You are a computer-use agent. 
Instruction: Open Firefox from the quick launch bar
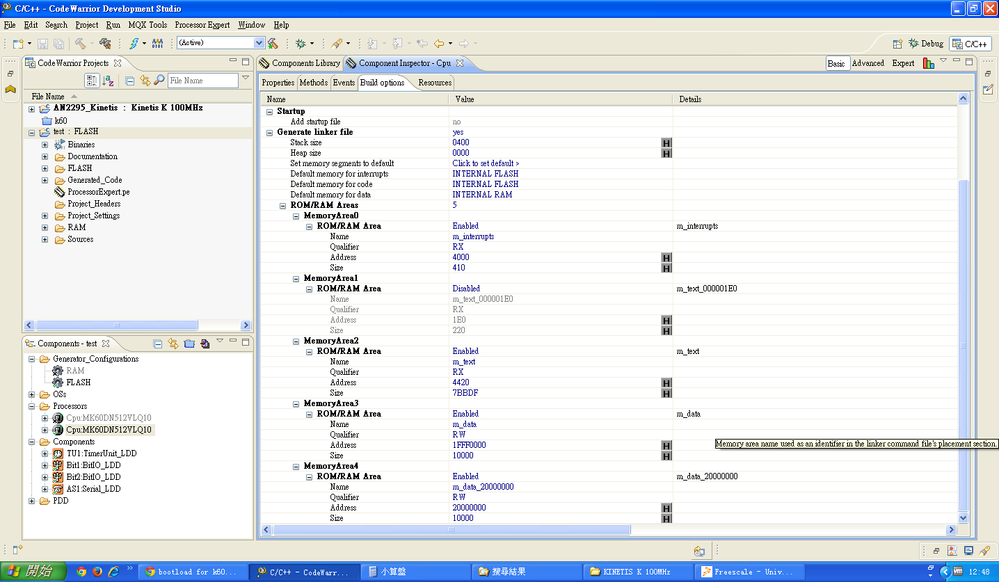click(97, 572)
